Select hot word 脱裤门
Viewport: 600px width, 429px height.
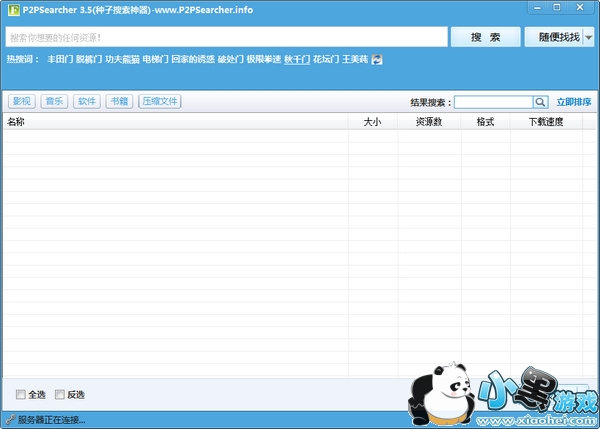[89, 59]
